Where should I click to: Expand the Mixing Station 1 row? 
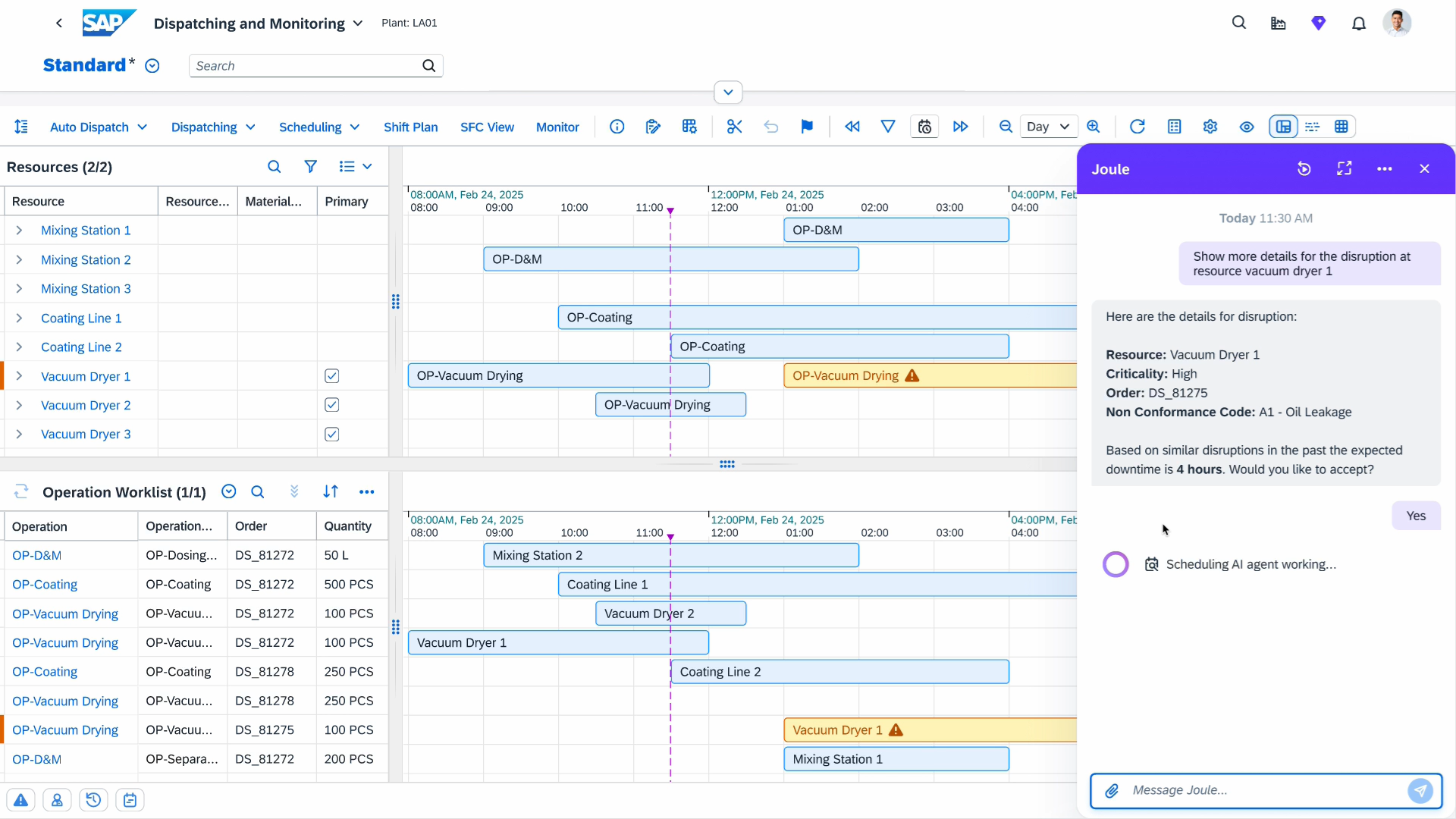(x=19, y=231)
